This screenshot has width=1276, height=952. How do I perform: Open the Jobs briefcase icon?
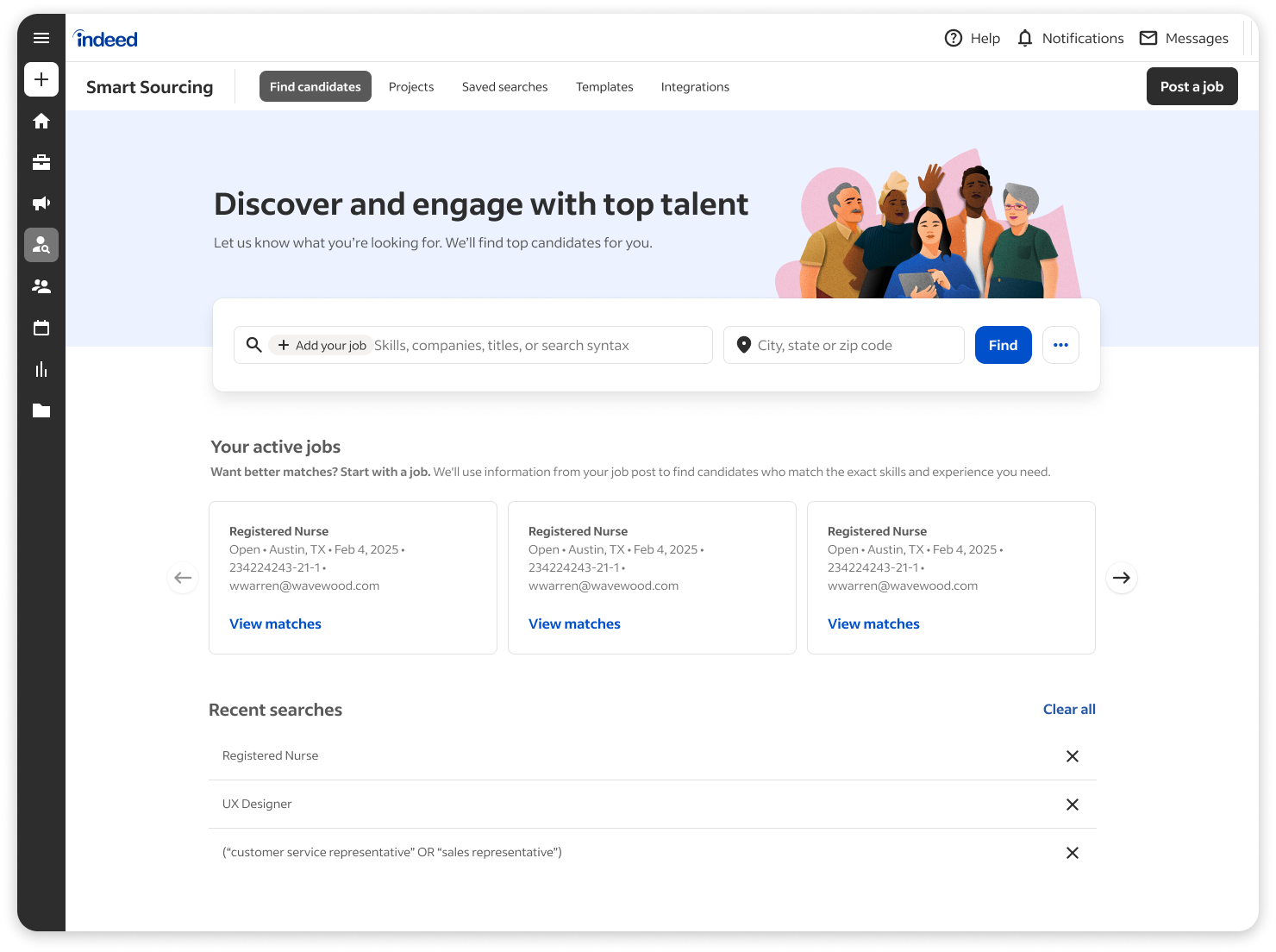(x=41, y=162)
